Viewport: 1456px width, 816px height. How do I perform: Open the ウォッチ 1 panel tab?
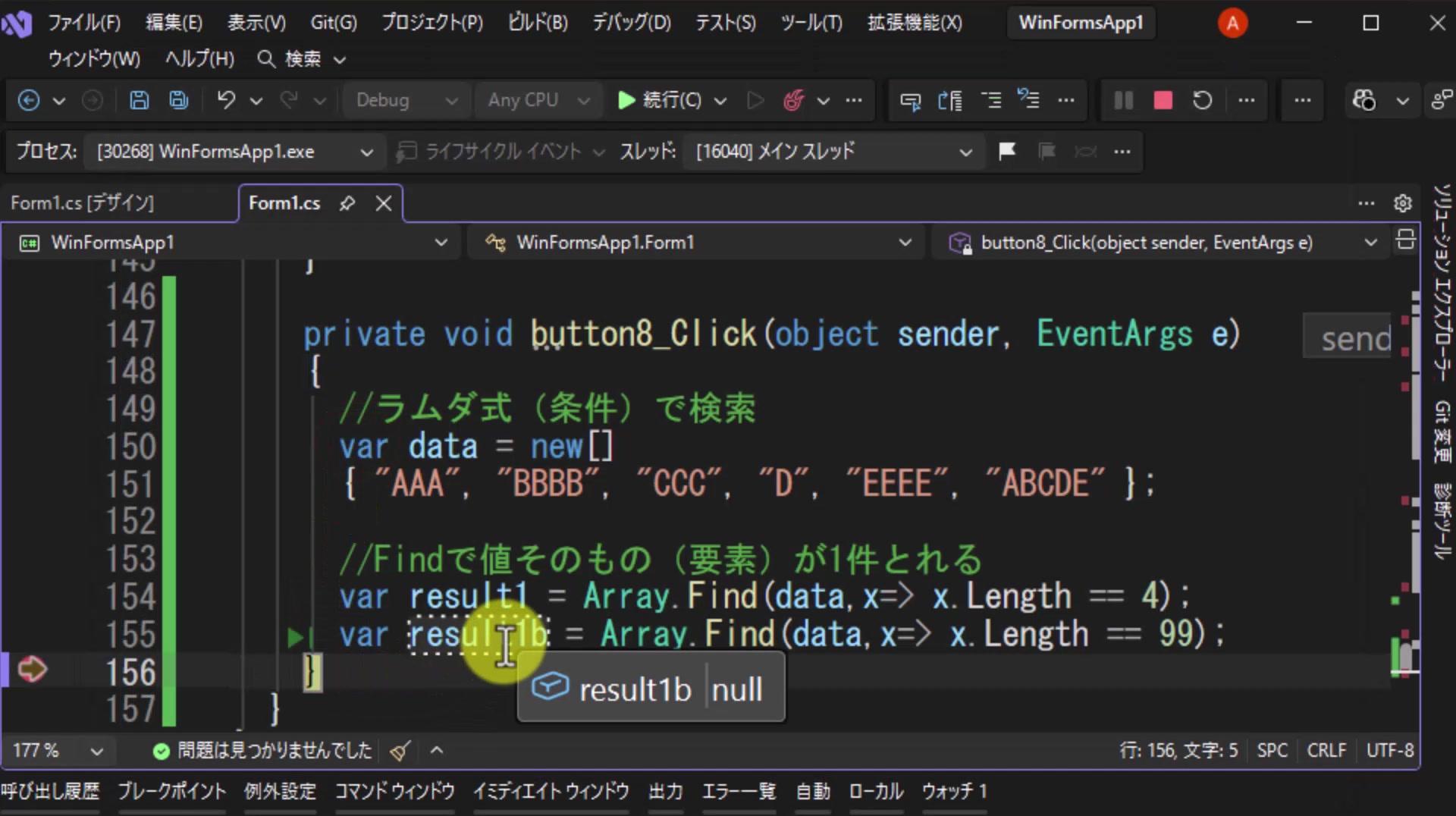tap(955, 792)
